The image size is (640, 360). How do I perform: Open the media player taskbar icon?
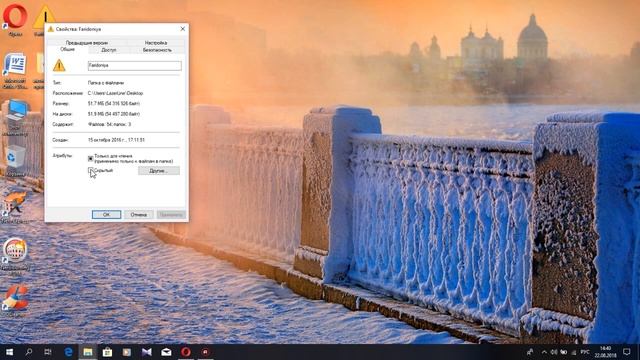(x=127, y=351)
